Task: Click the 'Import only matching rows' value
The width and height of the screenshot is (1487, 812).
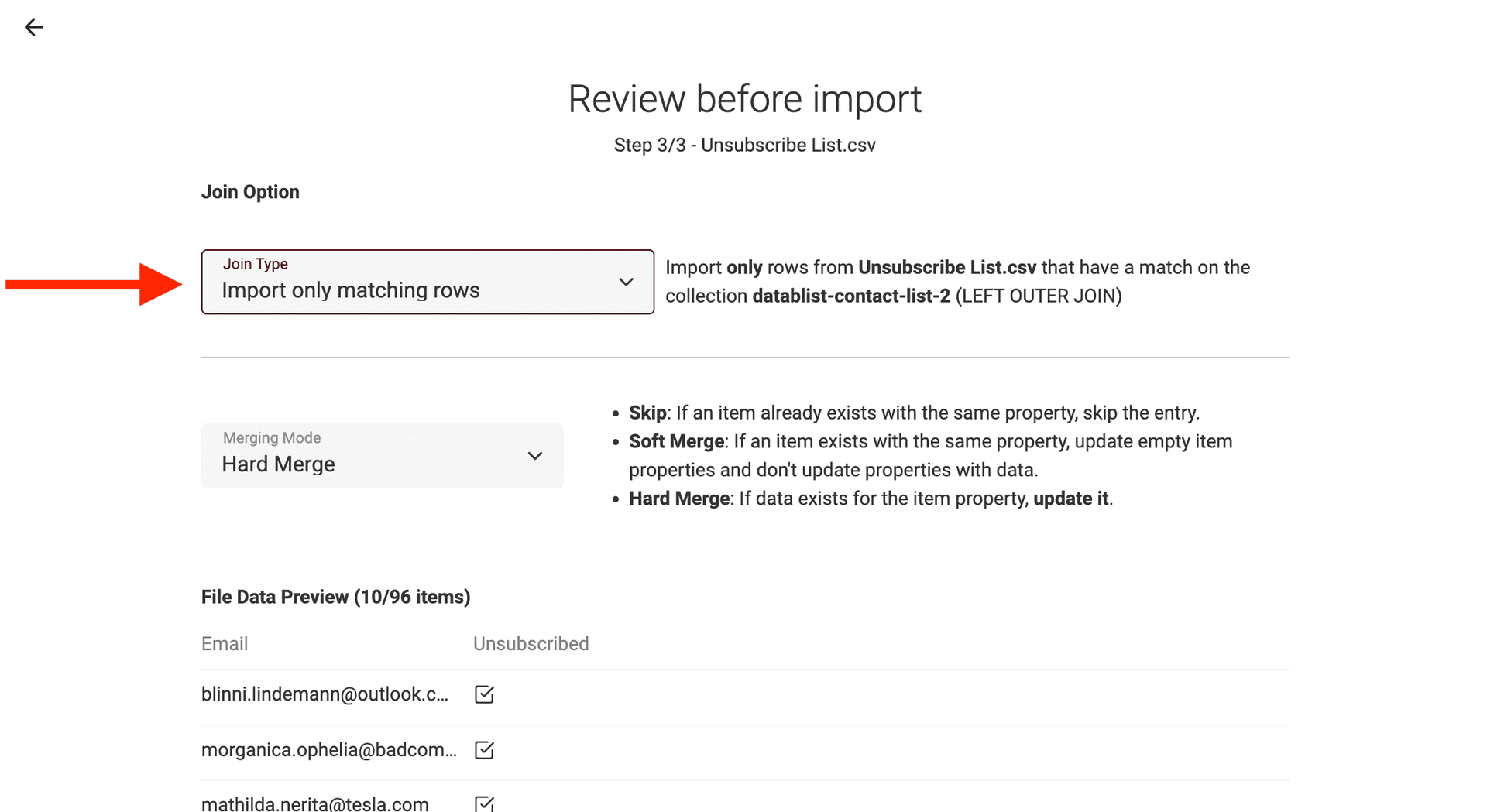Action: click(351, 290)
